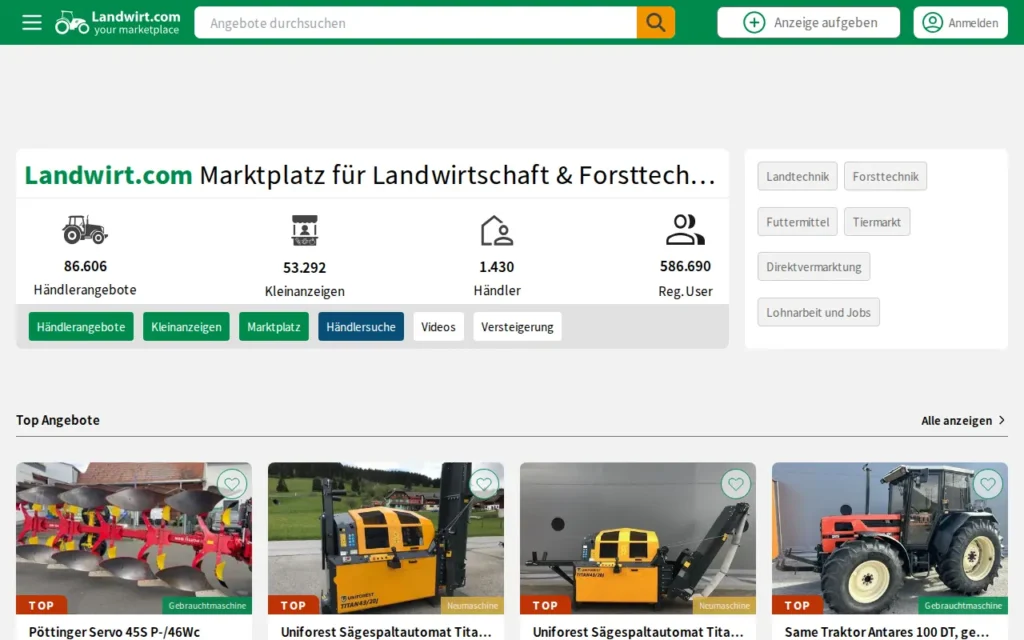1024x640 pixels.
Task: Click the 1.430 Händler count
Action: pyautogui.click(x=497, y=267)
